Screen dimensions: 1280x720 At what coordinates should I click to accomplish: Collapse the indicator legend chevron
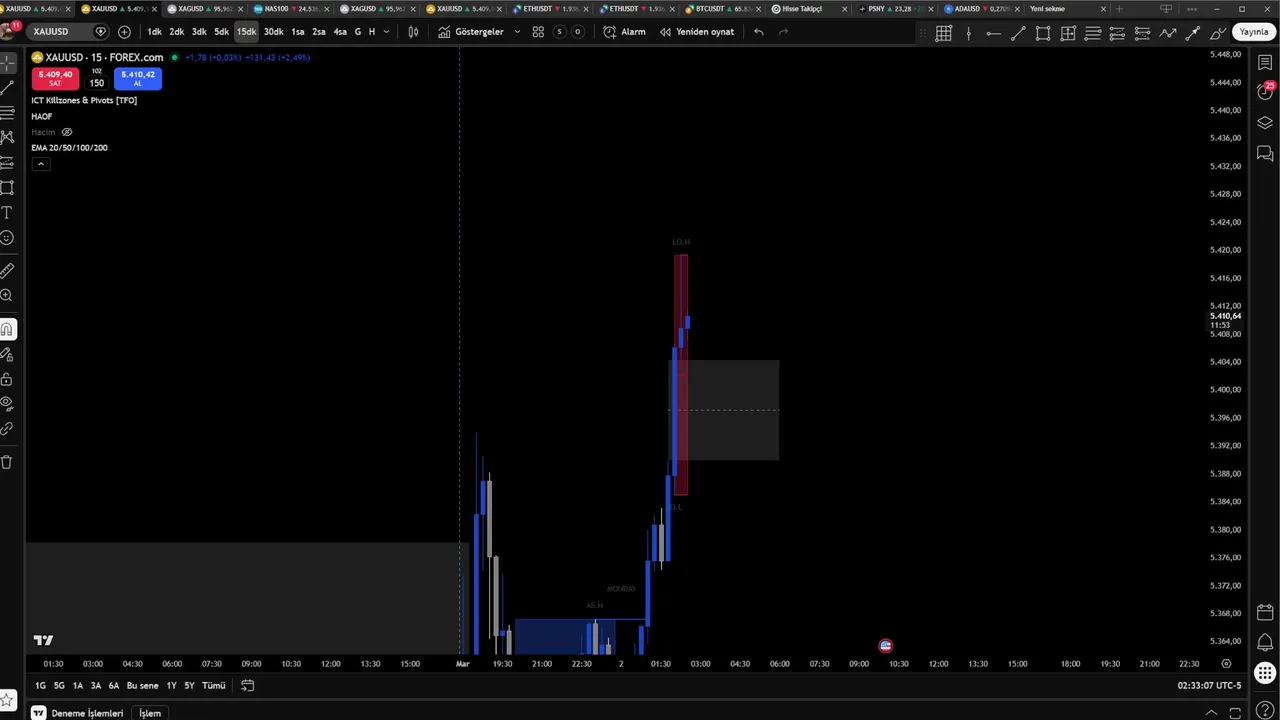click(x=41, y=164)
